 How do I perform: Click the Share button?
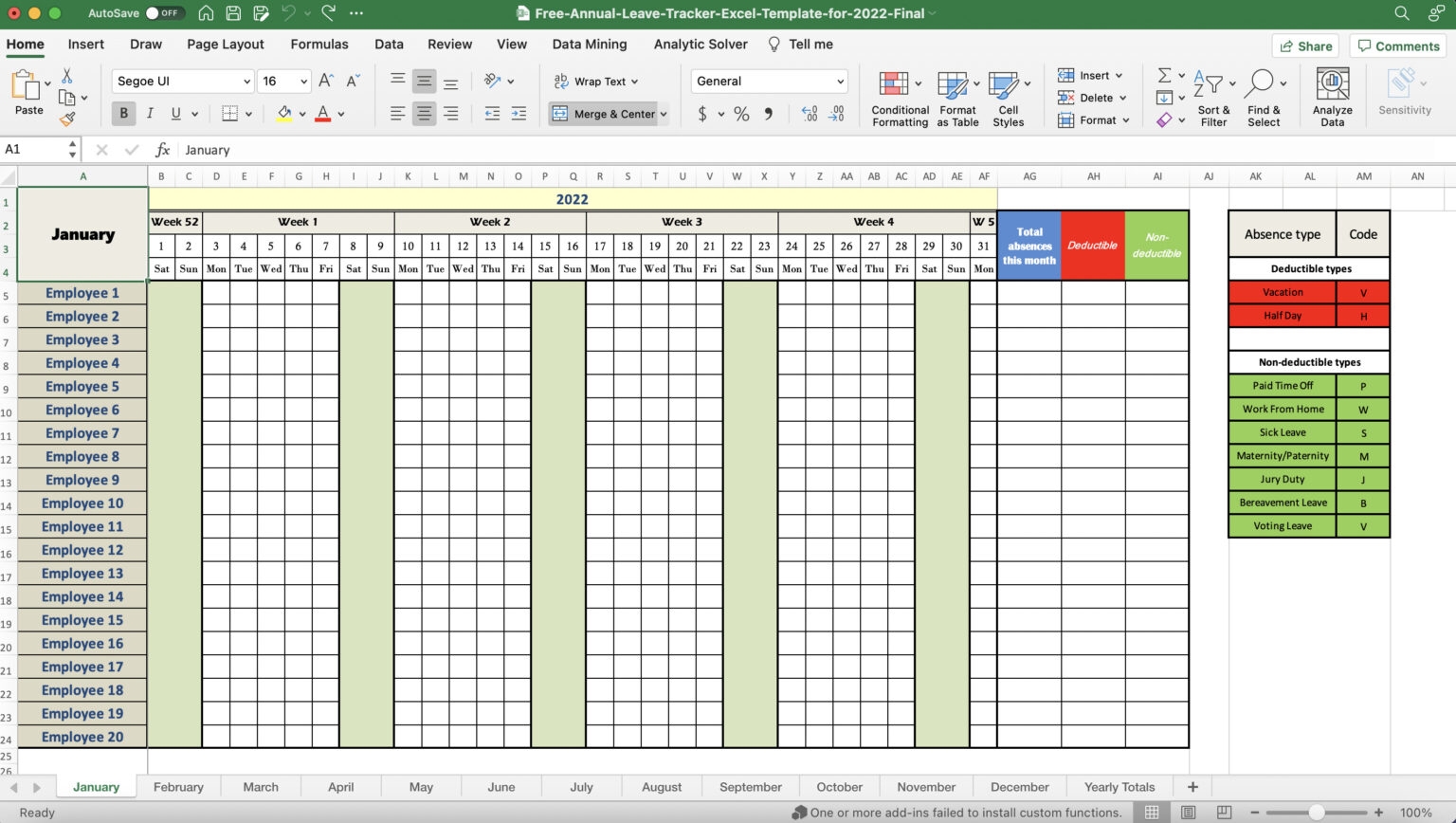tap(1304, 46)
